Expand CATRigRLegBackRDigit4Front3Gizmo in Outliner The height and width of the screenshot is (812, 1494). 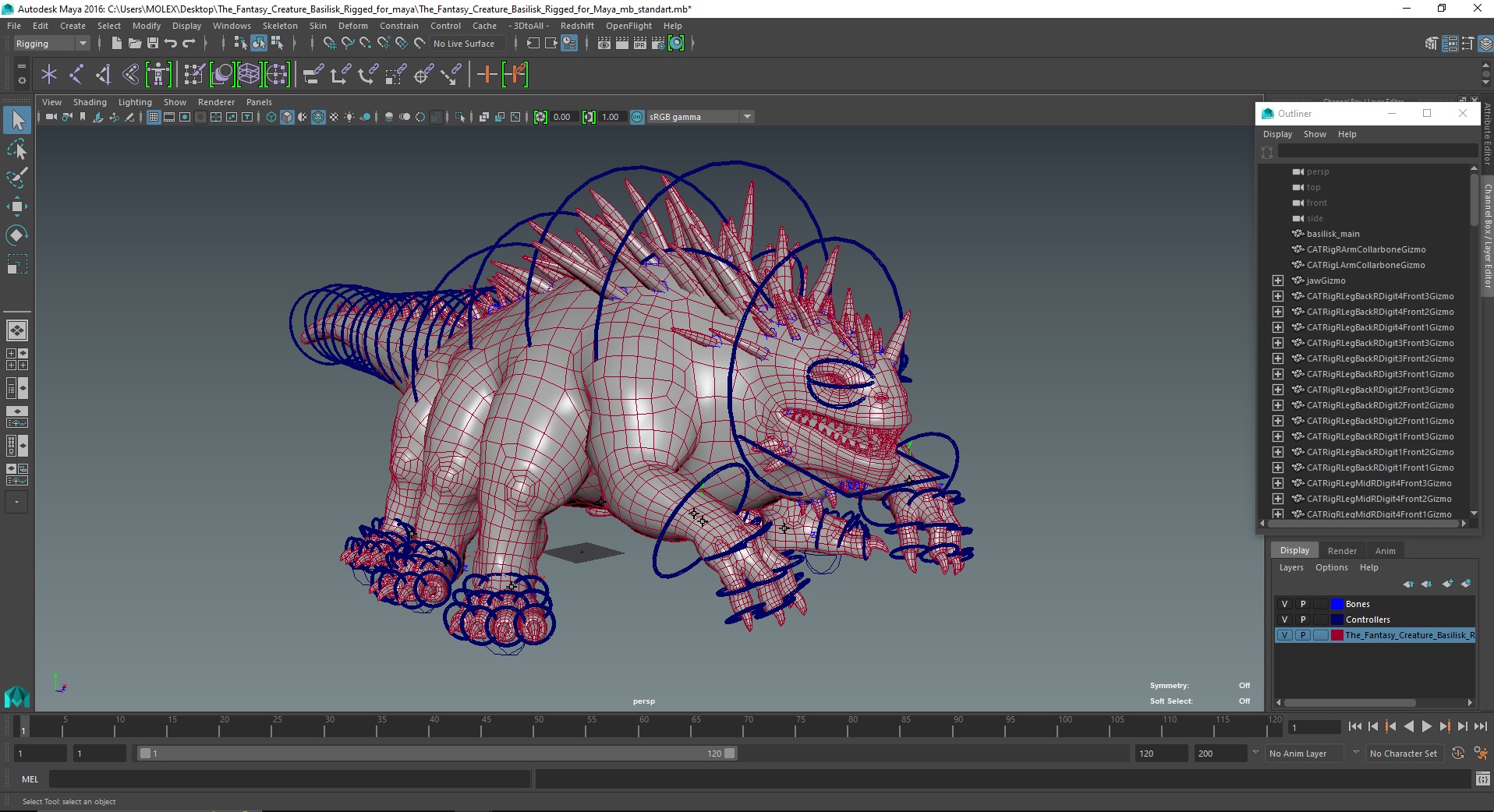click(1278, 296)
